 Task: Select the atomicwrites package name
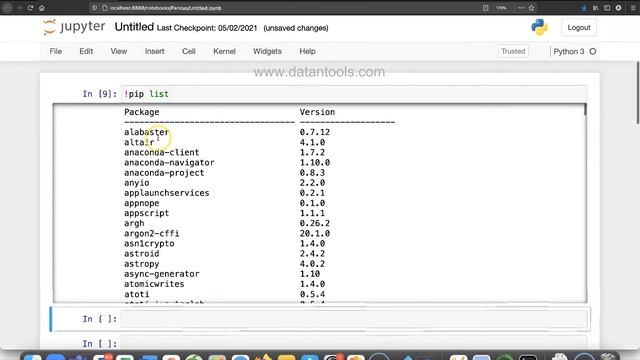(154, 284)
